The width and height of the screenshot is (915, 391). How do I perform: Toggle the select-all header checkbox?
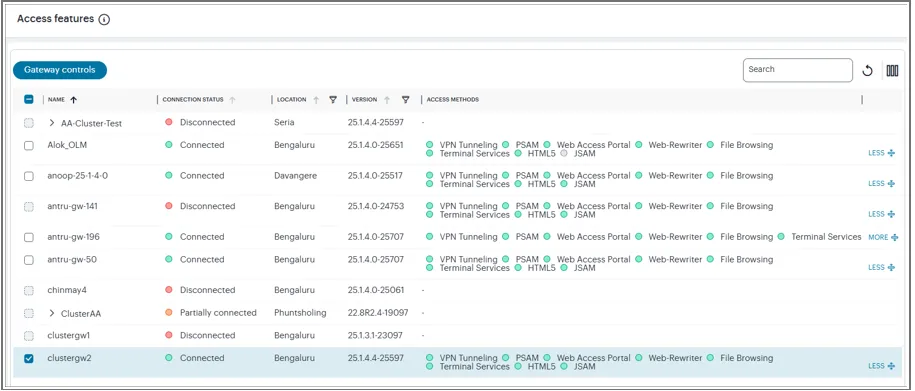[x=29, y=100]
